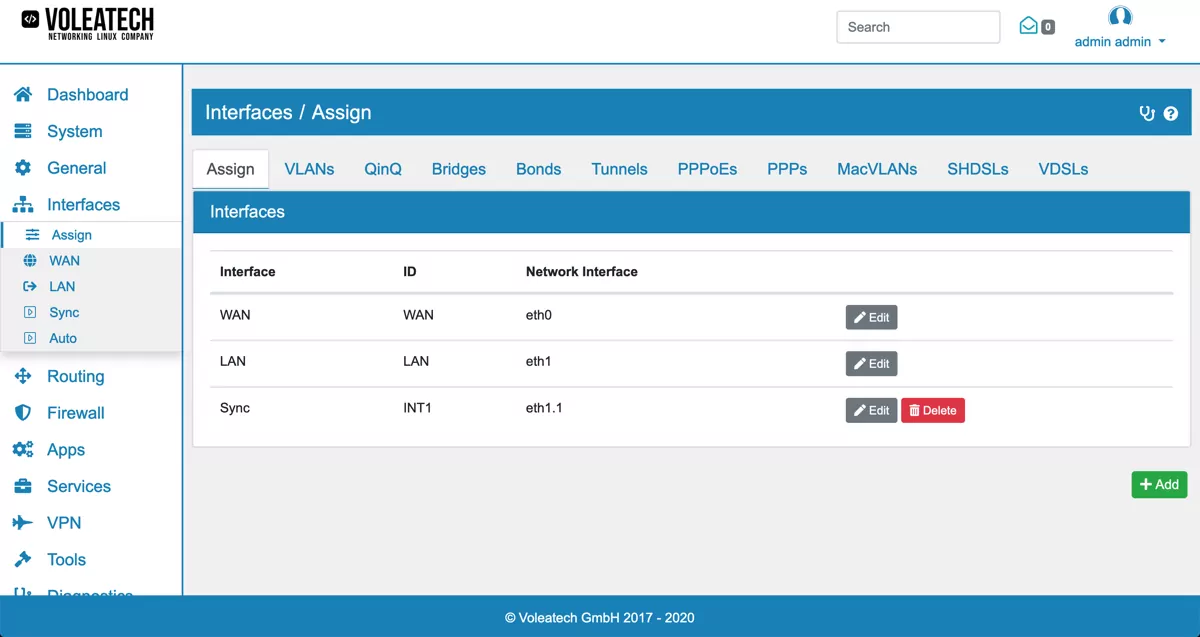Switch to the VLANs tab
The image size is (1200, 637).
tap(309, 169)
